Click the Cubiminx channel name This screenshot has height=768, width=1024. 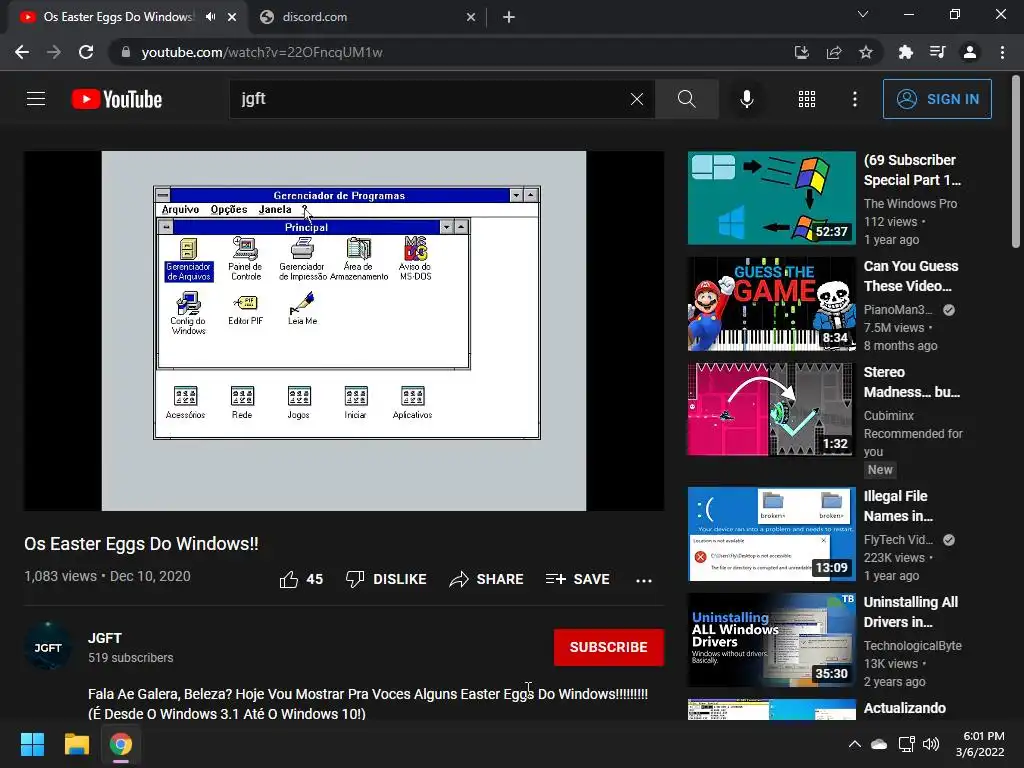(889, 415)
